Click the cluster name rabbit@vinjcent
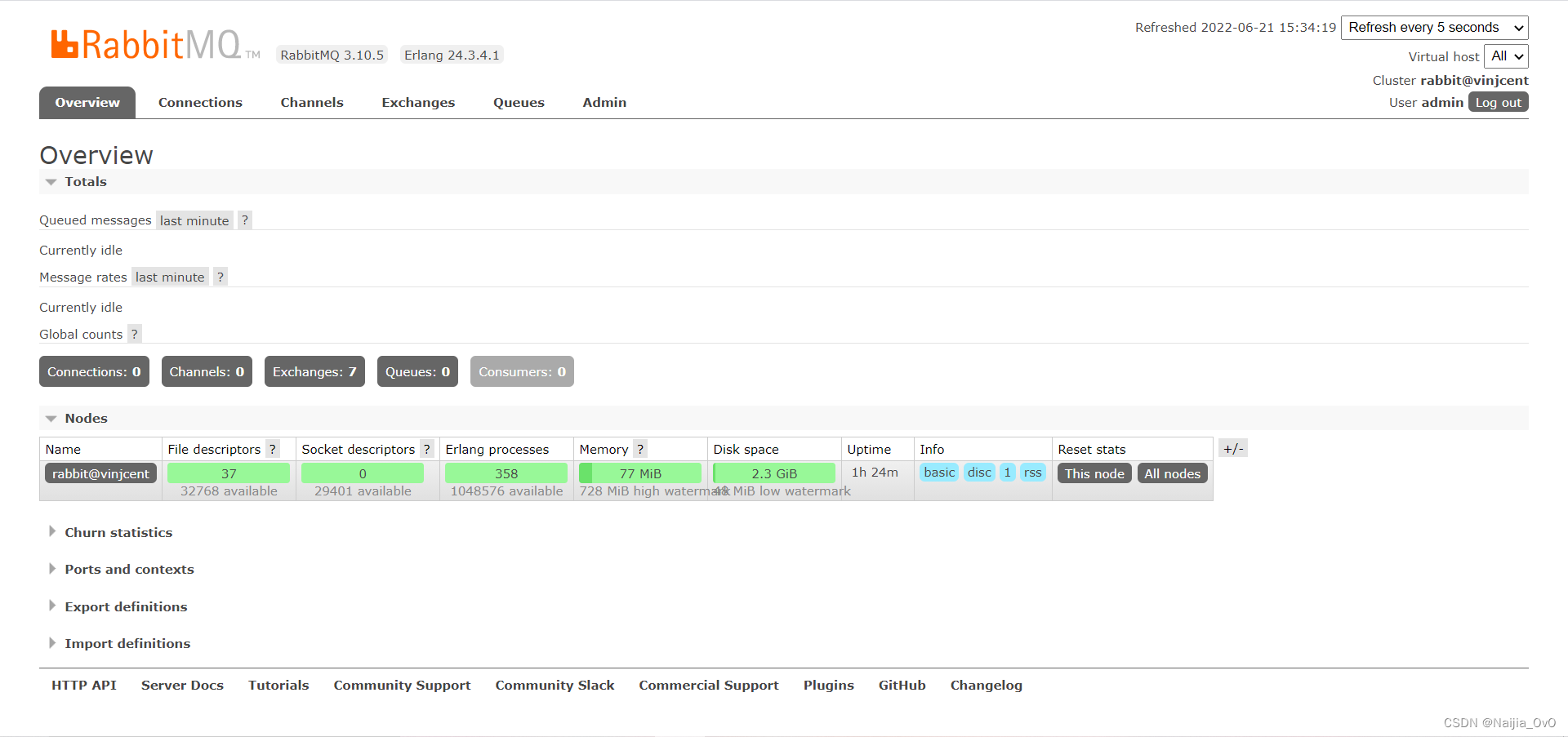 click(1474, 80)
